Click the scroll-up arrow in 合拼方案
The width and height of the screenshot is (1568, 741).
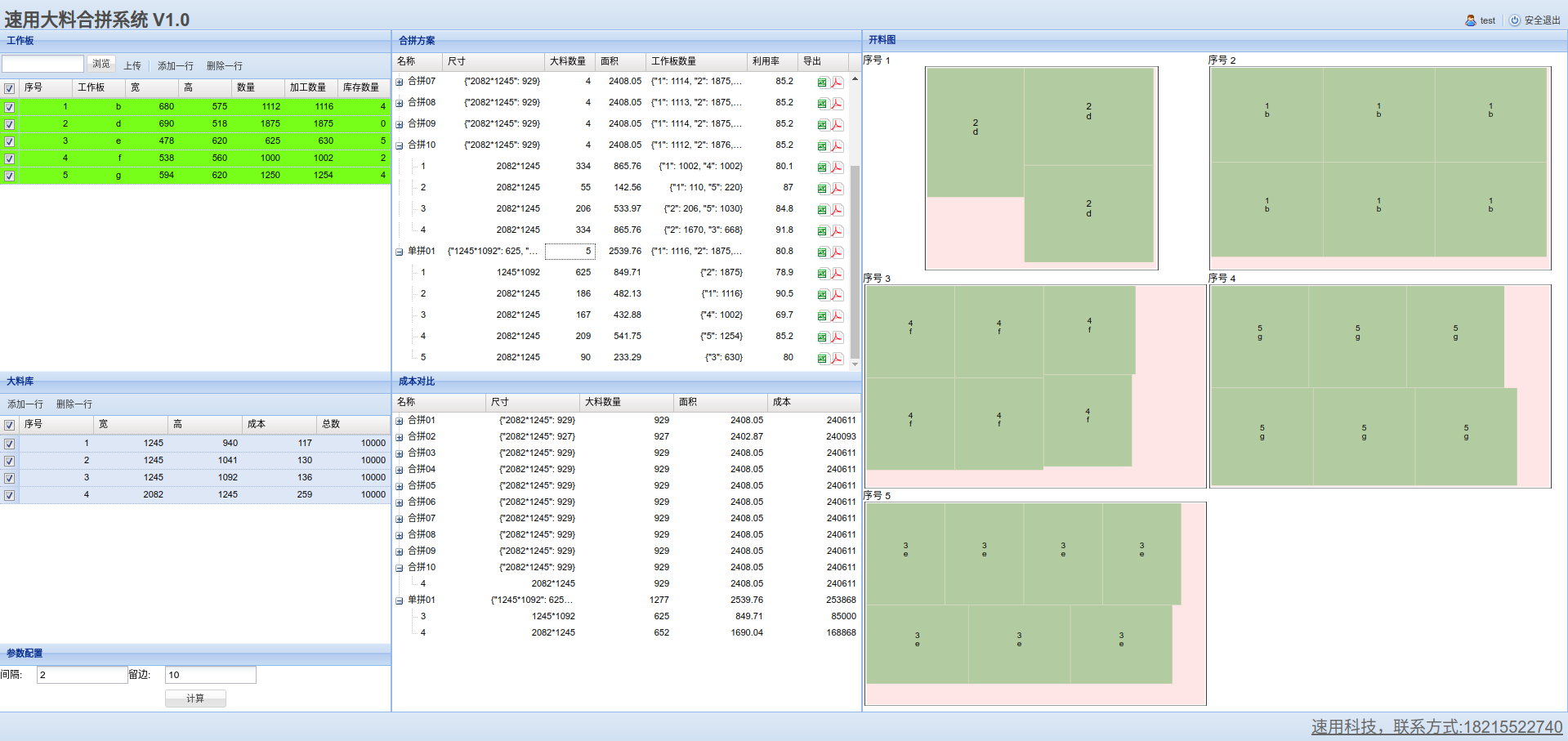click(x=855, y=79)
